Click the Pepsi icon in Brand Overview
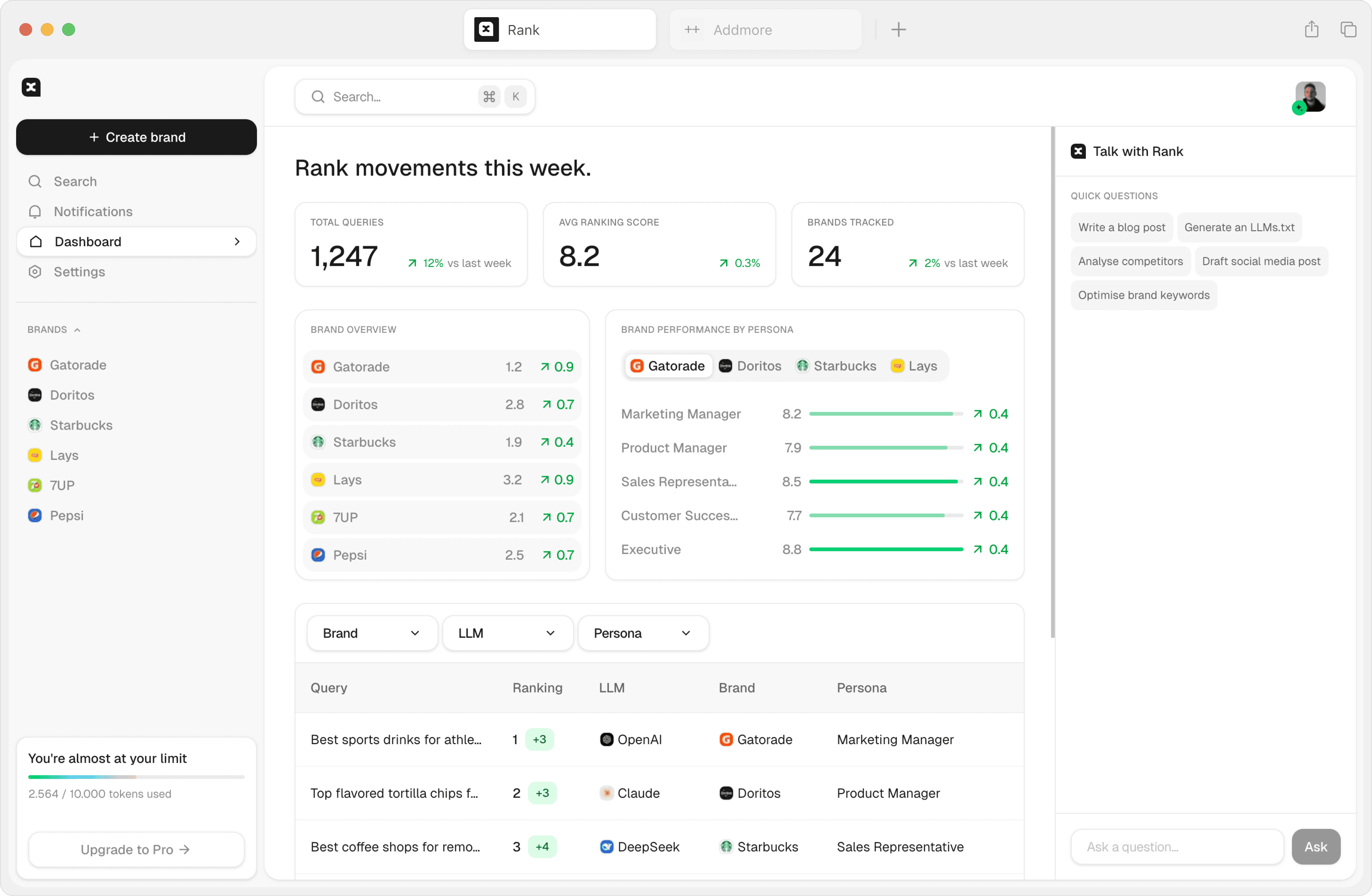 tap(318, 555)
